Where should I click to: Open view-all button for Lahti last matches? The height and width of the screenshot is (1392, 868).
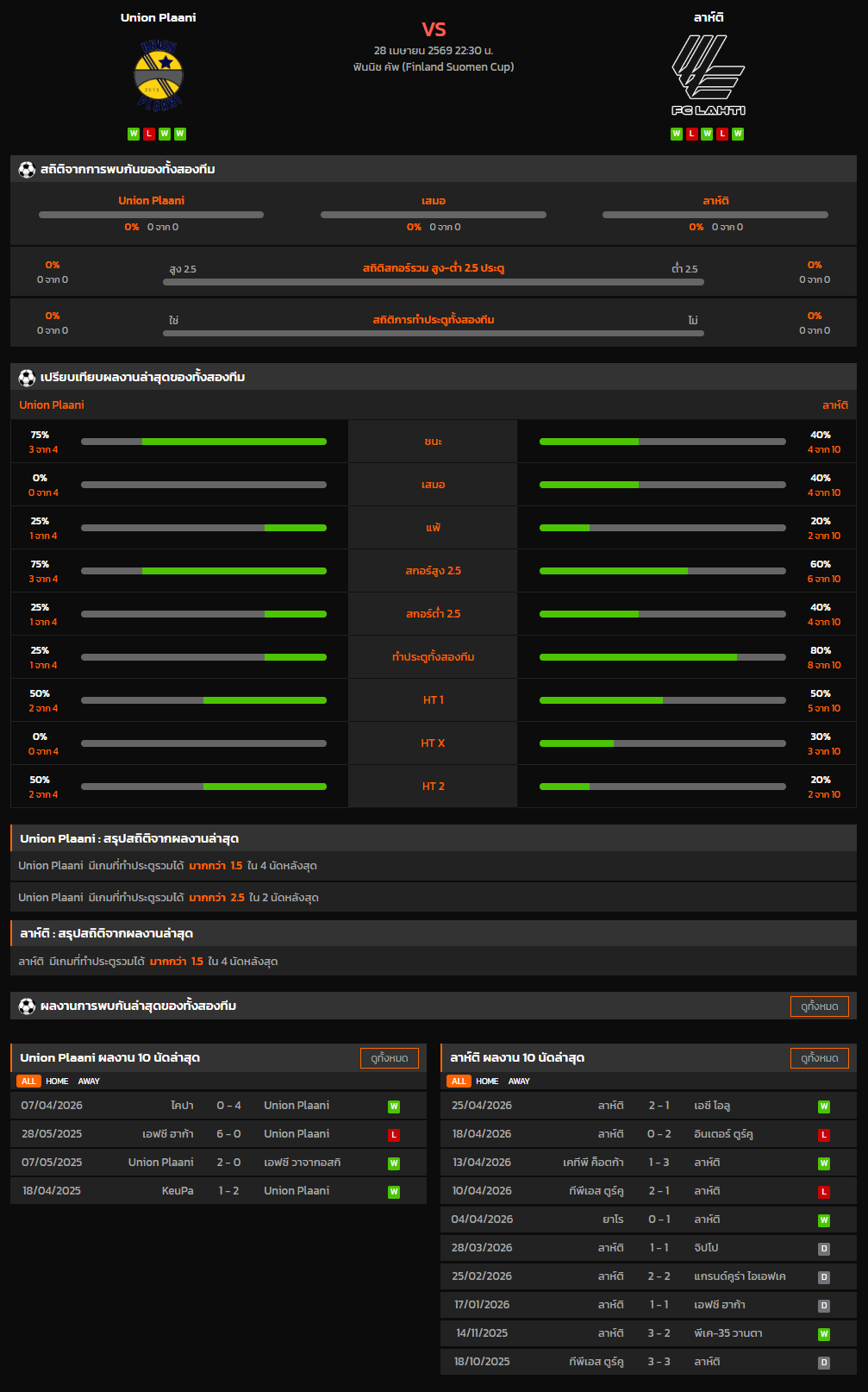point(819,1058)
